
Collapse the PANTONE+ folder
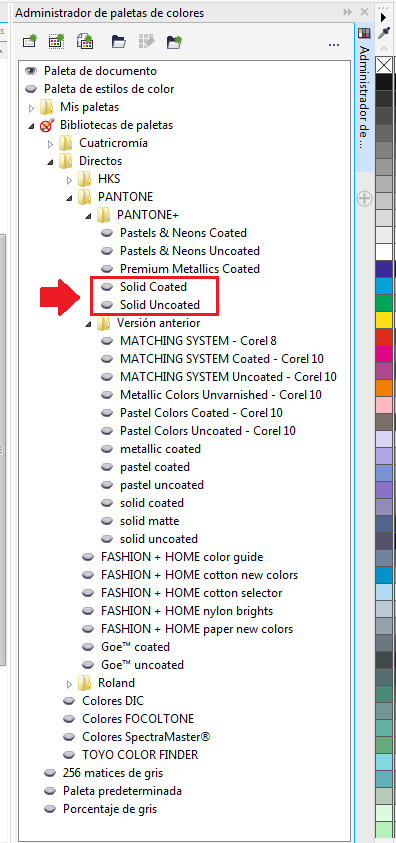89,216
